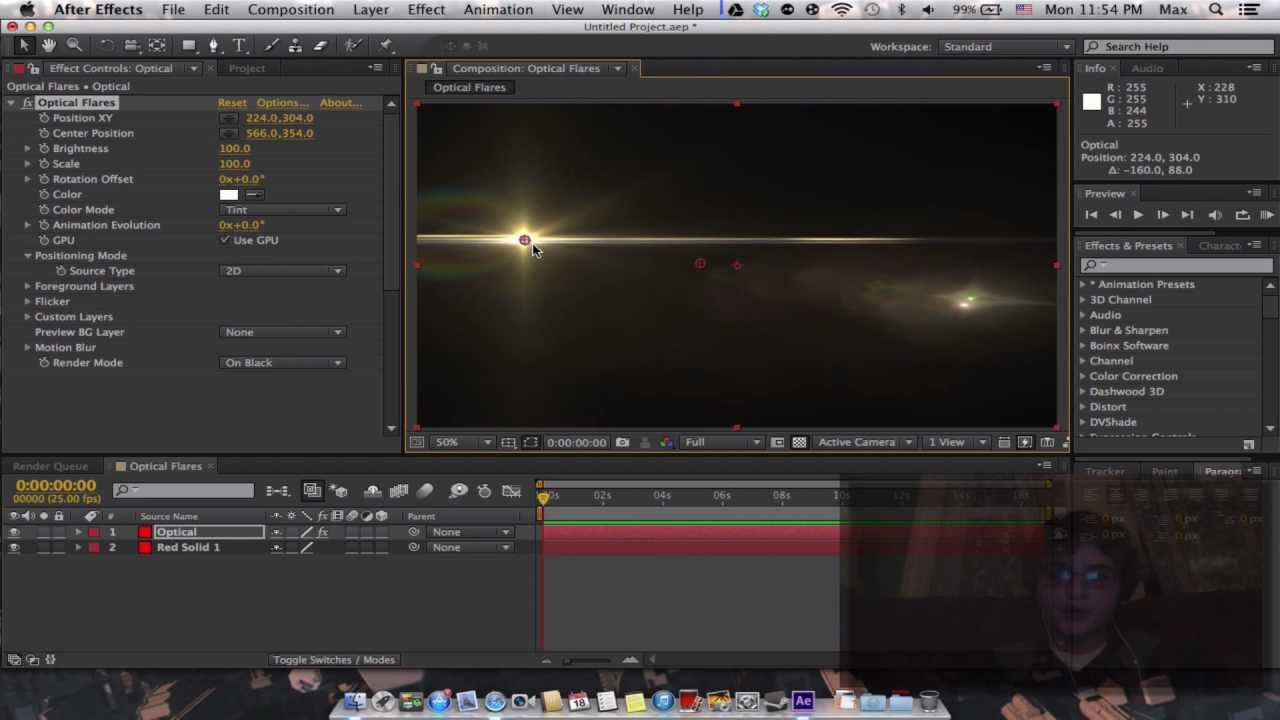Select the Eraser tool
This screenshot has height=720, width=1280.
point(320,46)
